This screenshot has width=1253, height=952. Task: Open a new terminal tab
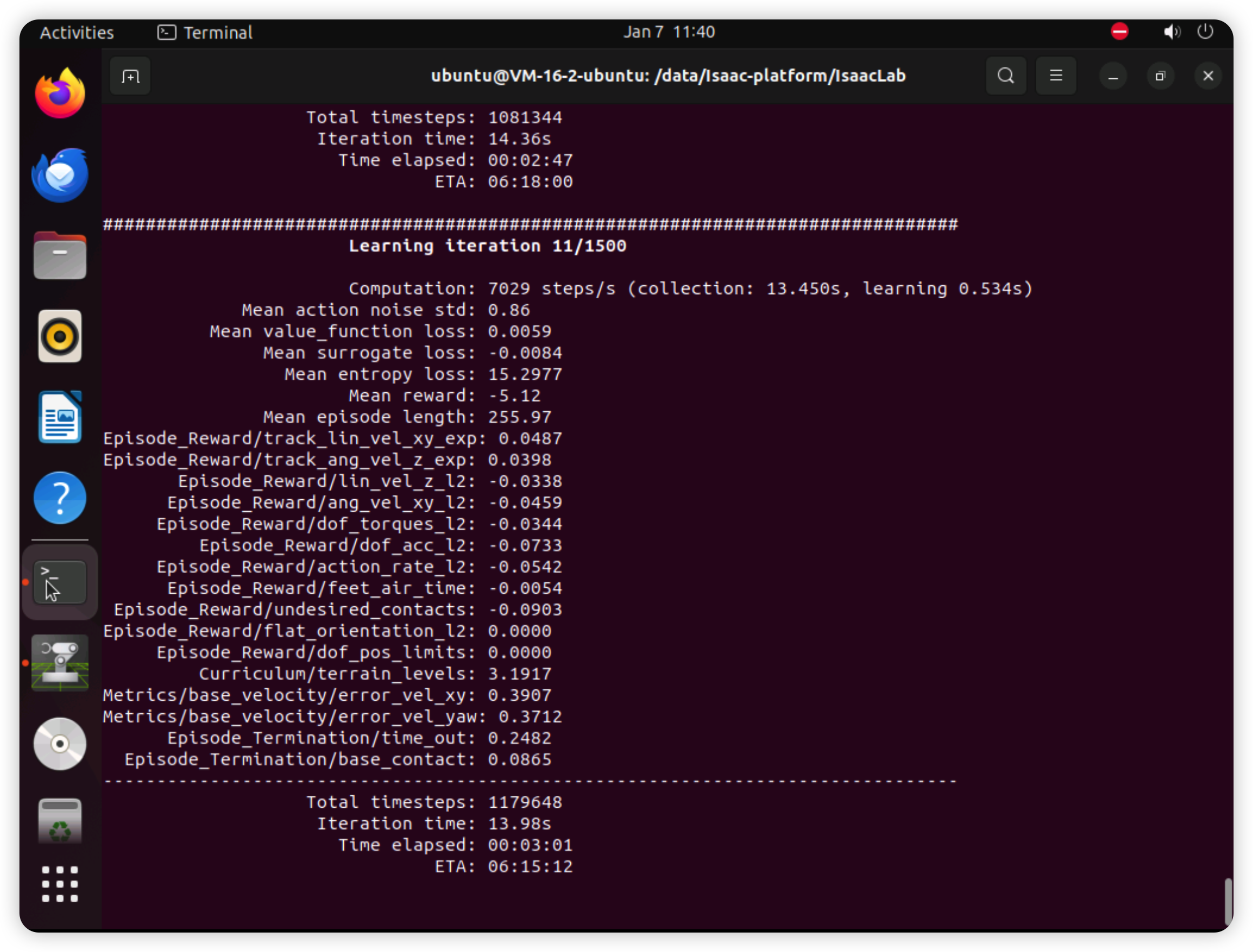(130, 76)
